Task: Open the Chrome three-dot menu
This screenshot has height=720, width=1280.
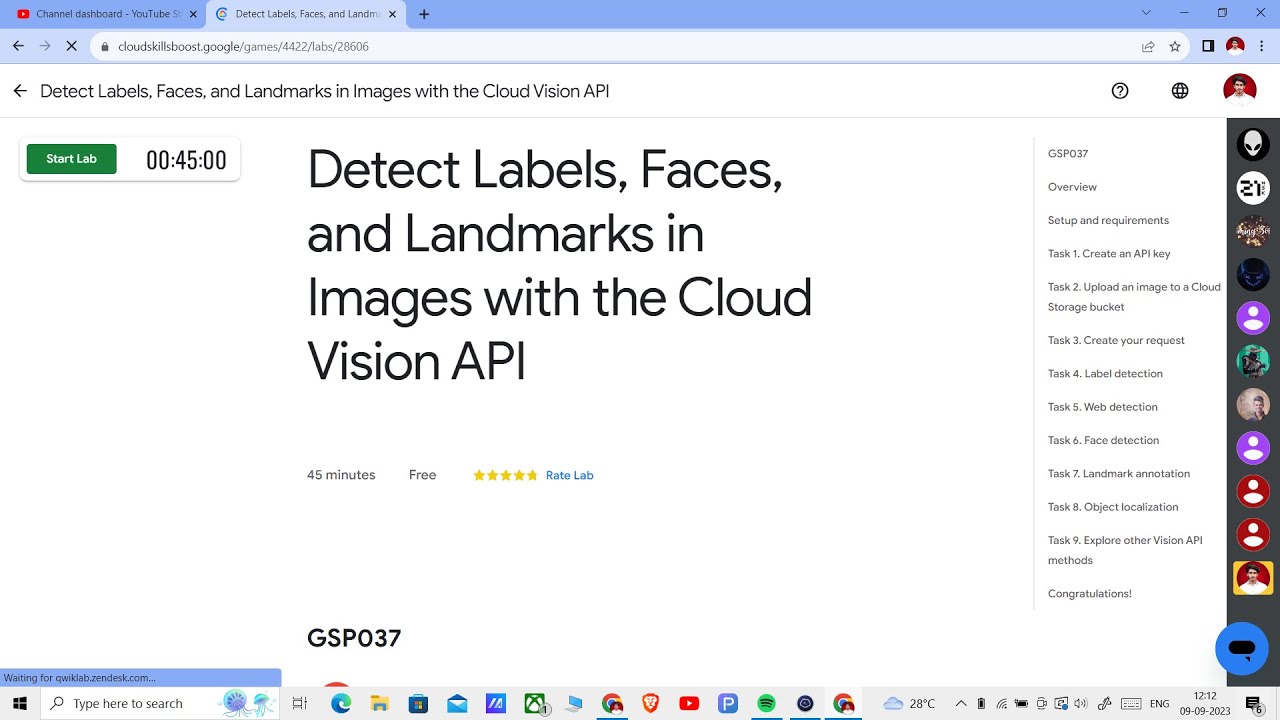Action: pyautogui.click(x=1262, y=46)
